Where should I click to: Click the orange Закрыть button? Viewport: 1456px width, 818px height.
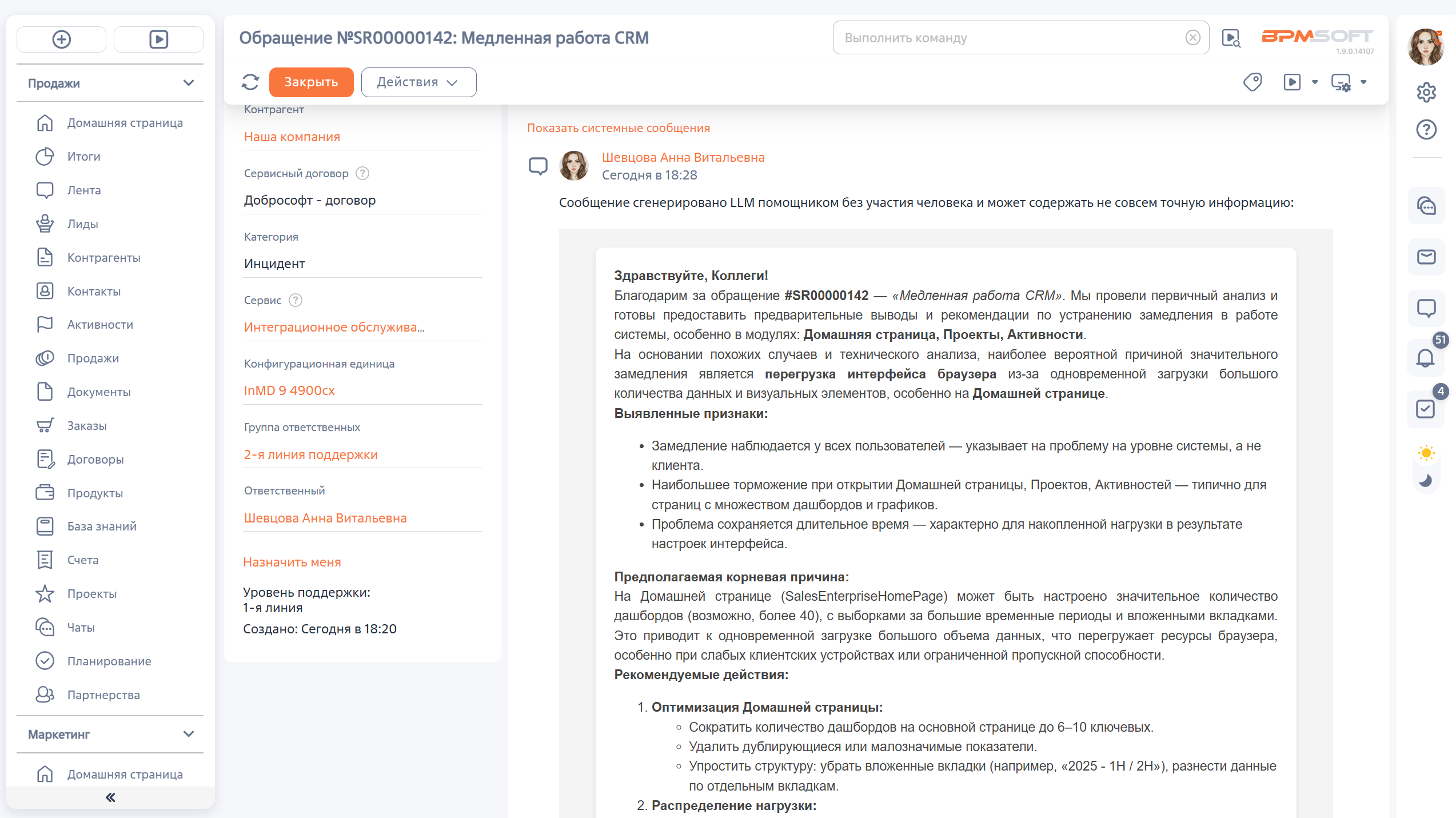click(311, 82)
